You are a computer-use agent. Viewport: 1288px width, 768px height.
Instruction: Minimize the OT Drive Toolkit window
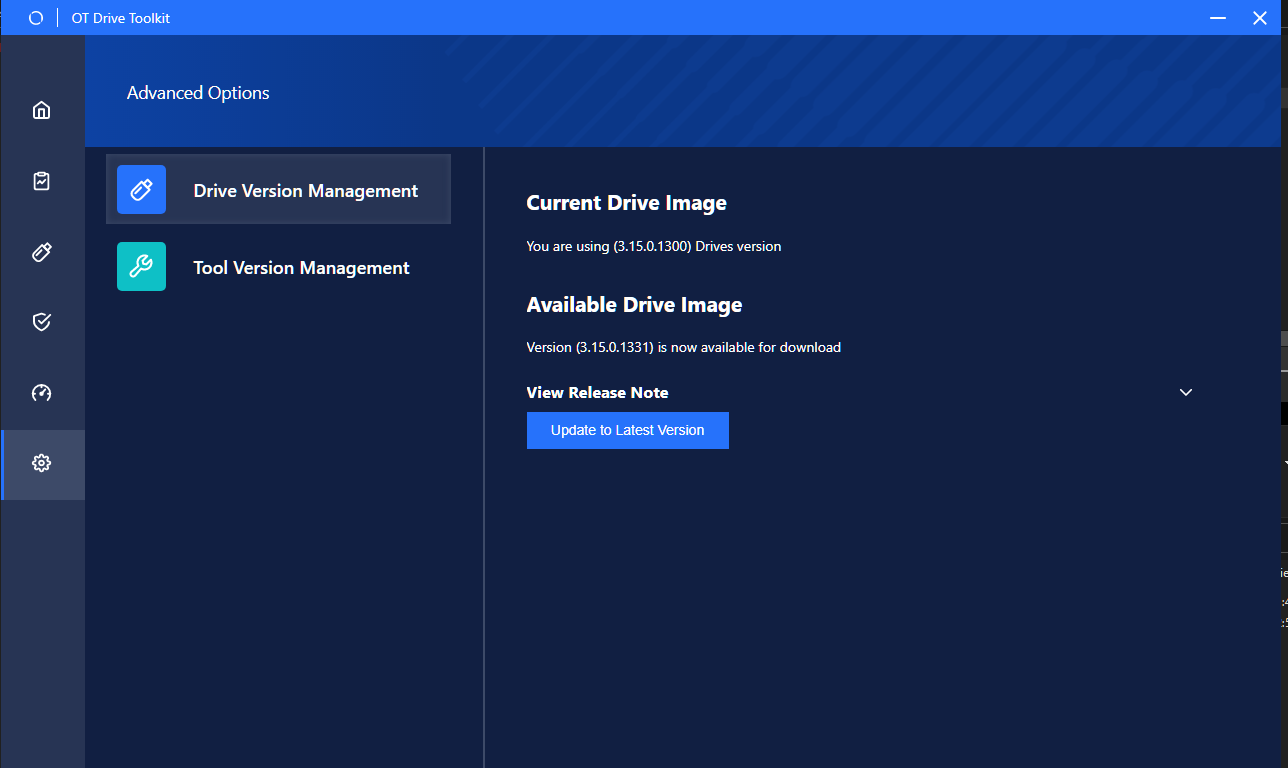point(1218,18)
